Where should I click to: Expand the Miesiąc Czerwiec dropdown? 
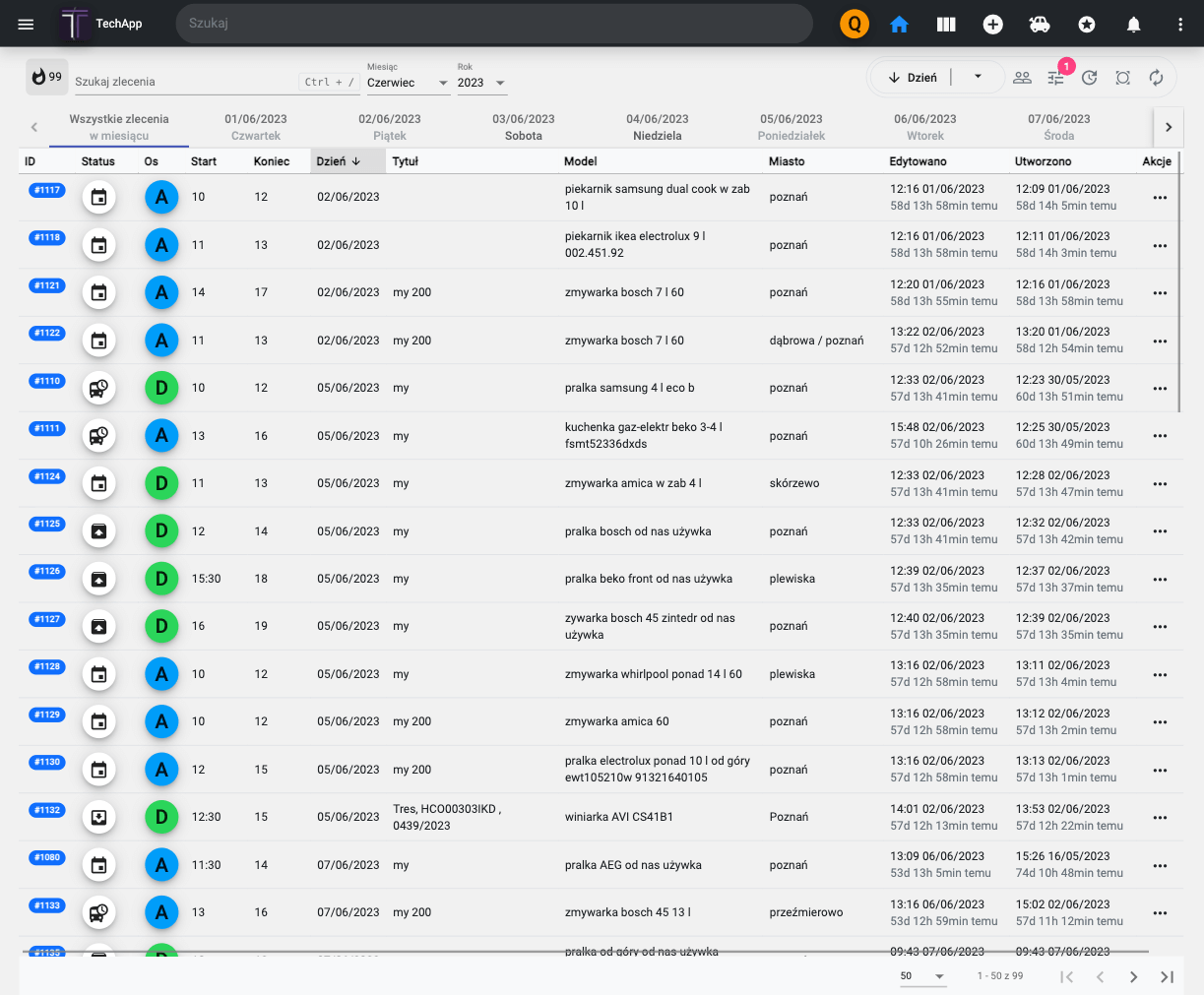coord(408,83)
